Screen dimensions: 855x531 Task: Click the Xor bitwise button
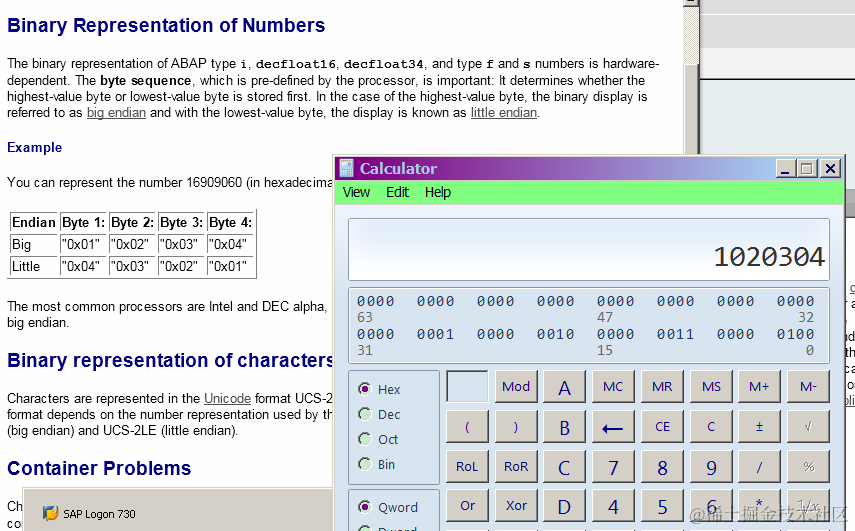point(516,506)
